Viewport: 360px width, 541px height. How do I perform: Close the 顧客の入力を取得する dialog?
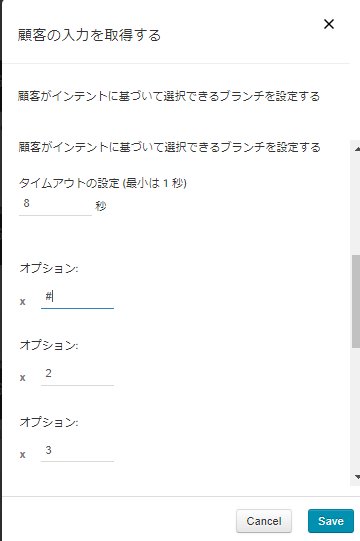(x=329, y=24)
